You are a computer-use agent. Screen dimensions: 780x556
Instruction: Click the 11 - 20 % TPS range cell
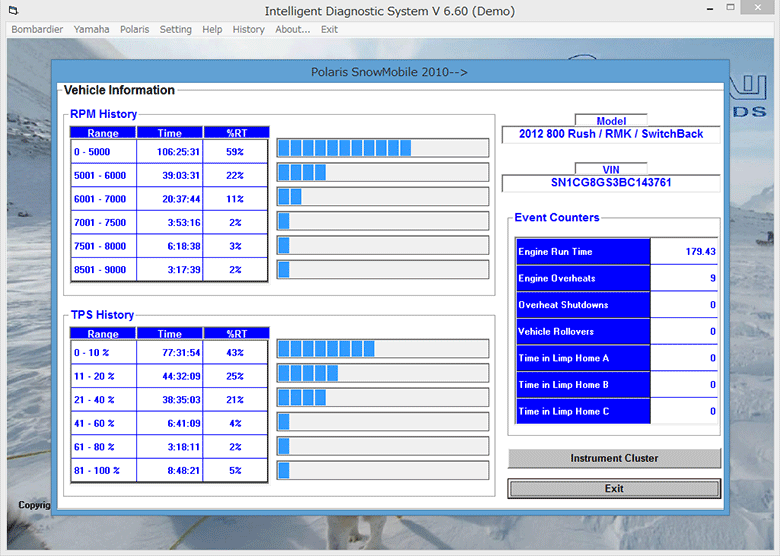pos(103,376)
